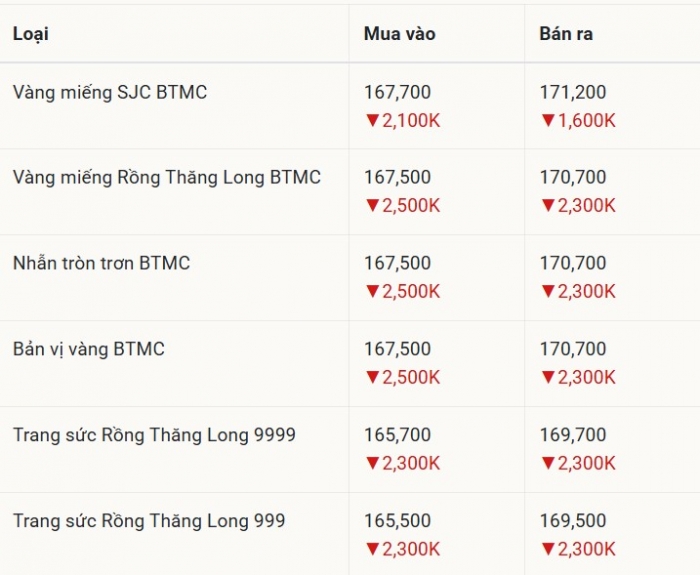Click sell-price down arrow for Nhẫn tròn trơn BTMC
The width and height of the screenshot is (700, 575).
click(548, 292)
